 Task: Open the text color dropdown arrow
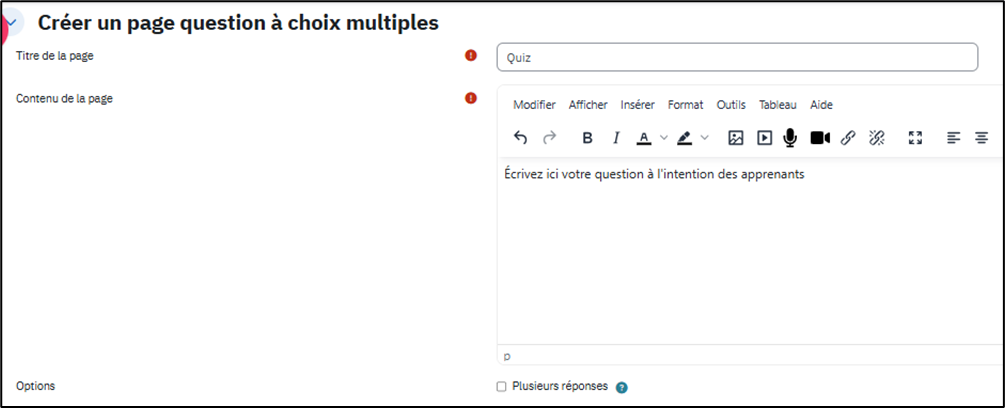coord(664,138)
